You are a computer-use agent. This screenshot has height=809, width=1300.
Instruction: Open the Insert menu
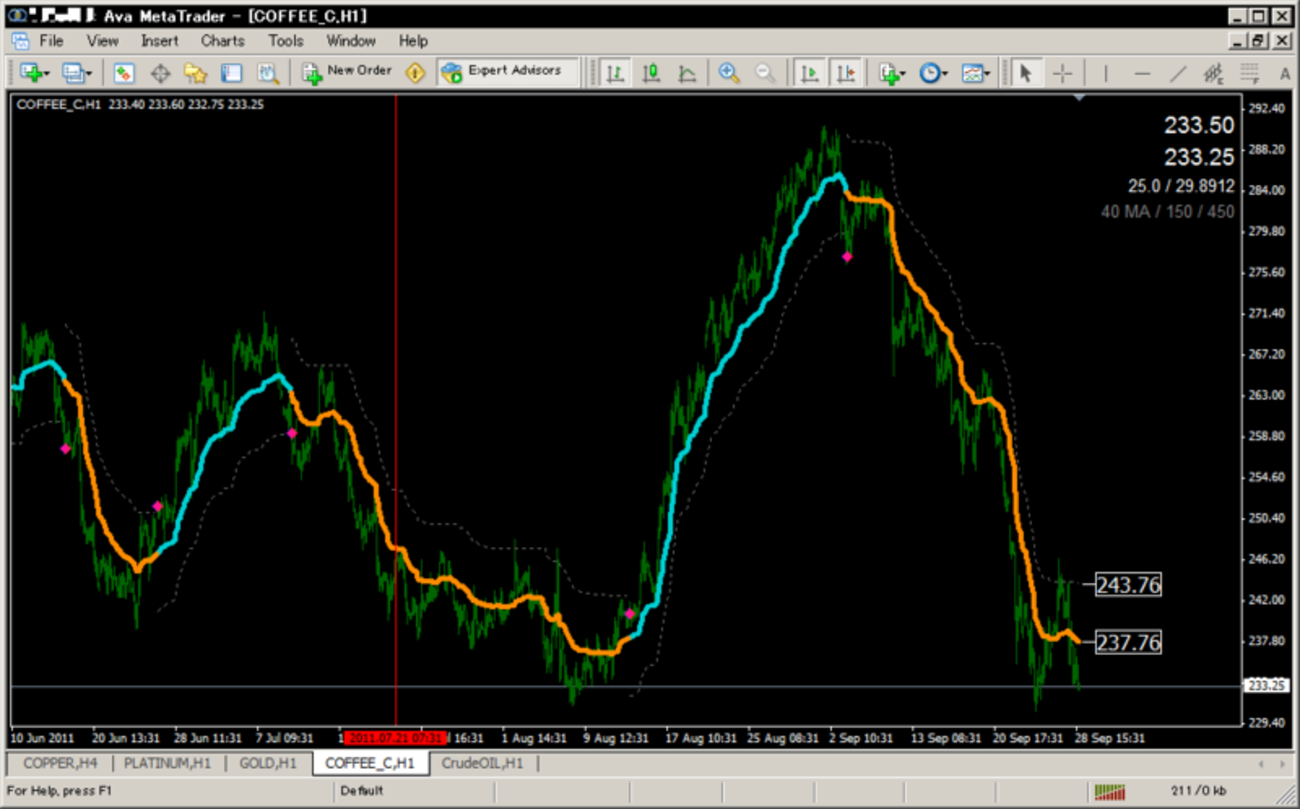159,41
